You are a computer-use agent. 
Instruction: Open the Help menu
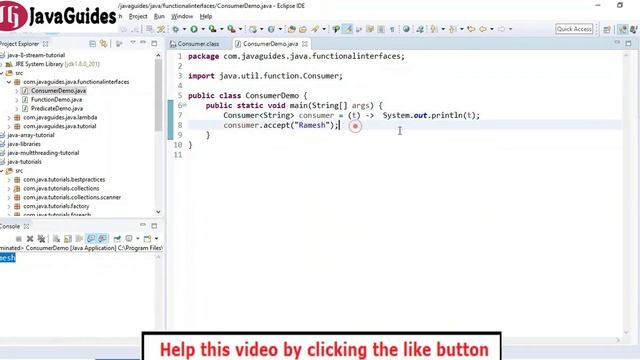(206, 16)
